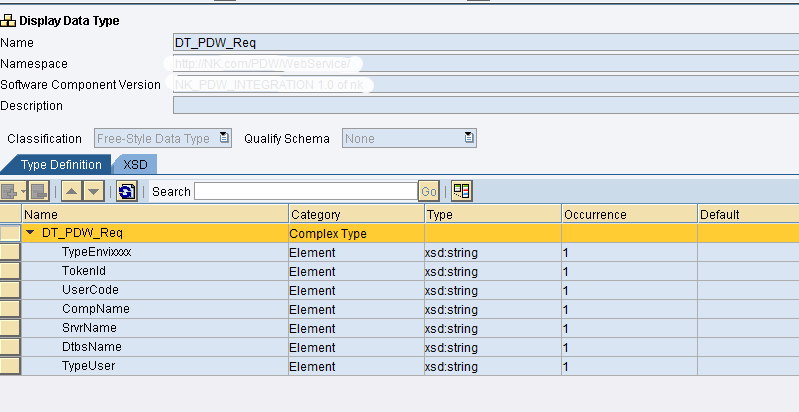This screenshot has height=412, width=799.
Task: Click the column layout icon after Go
Action: 461,191
